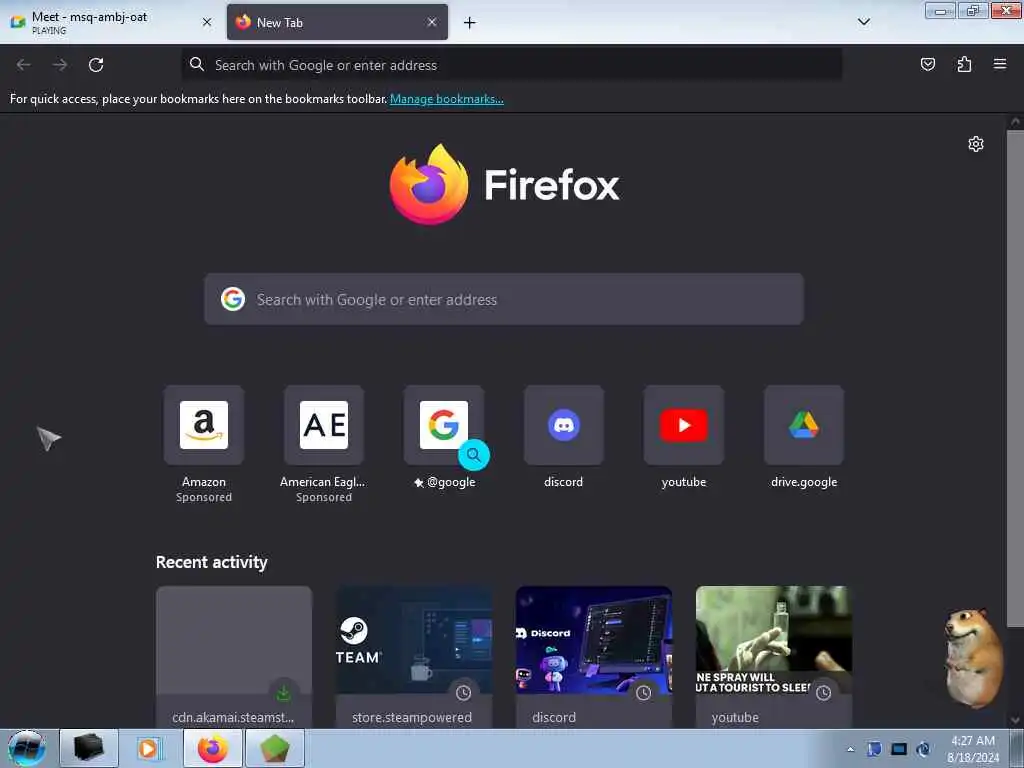Open the Windows Start orb

pos(27,748)
